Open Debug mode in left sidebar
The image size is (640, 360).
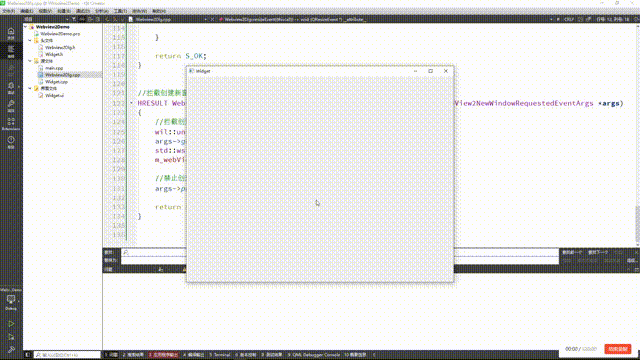point(11,88)
